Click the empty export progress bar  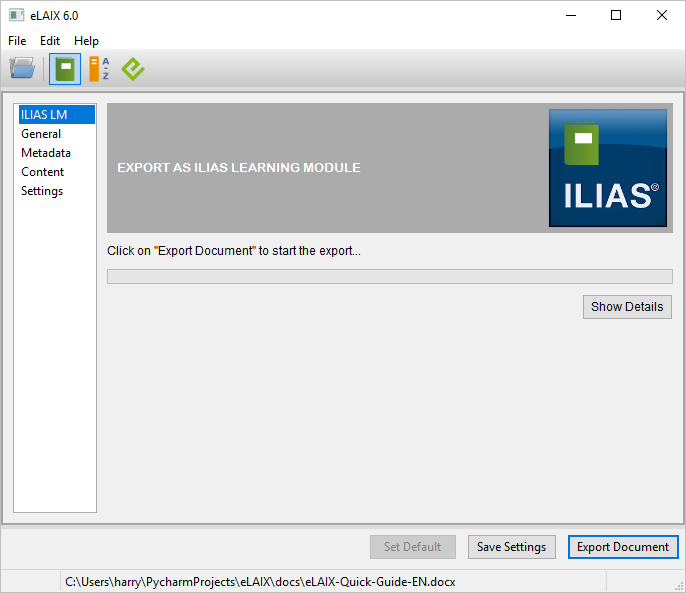click(389, 277)
